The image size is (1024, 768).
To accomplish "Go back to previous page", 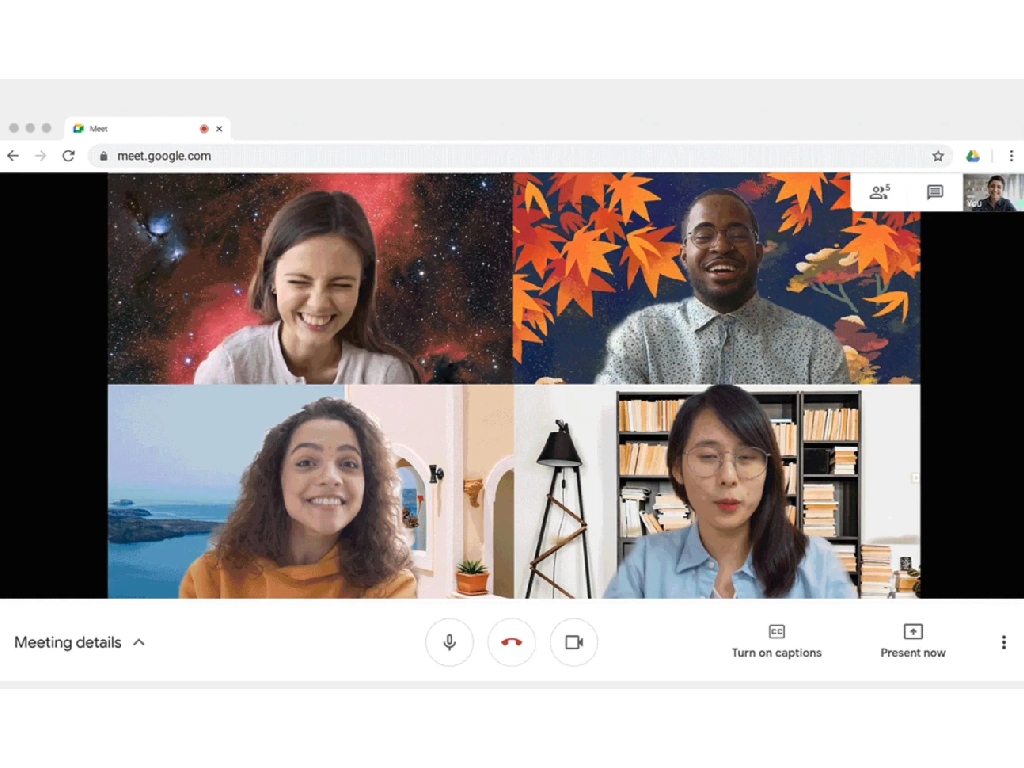I will pyautogui.click(x=13, y=156).
